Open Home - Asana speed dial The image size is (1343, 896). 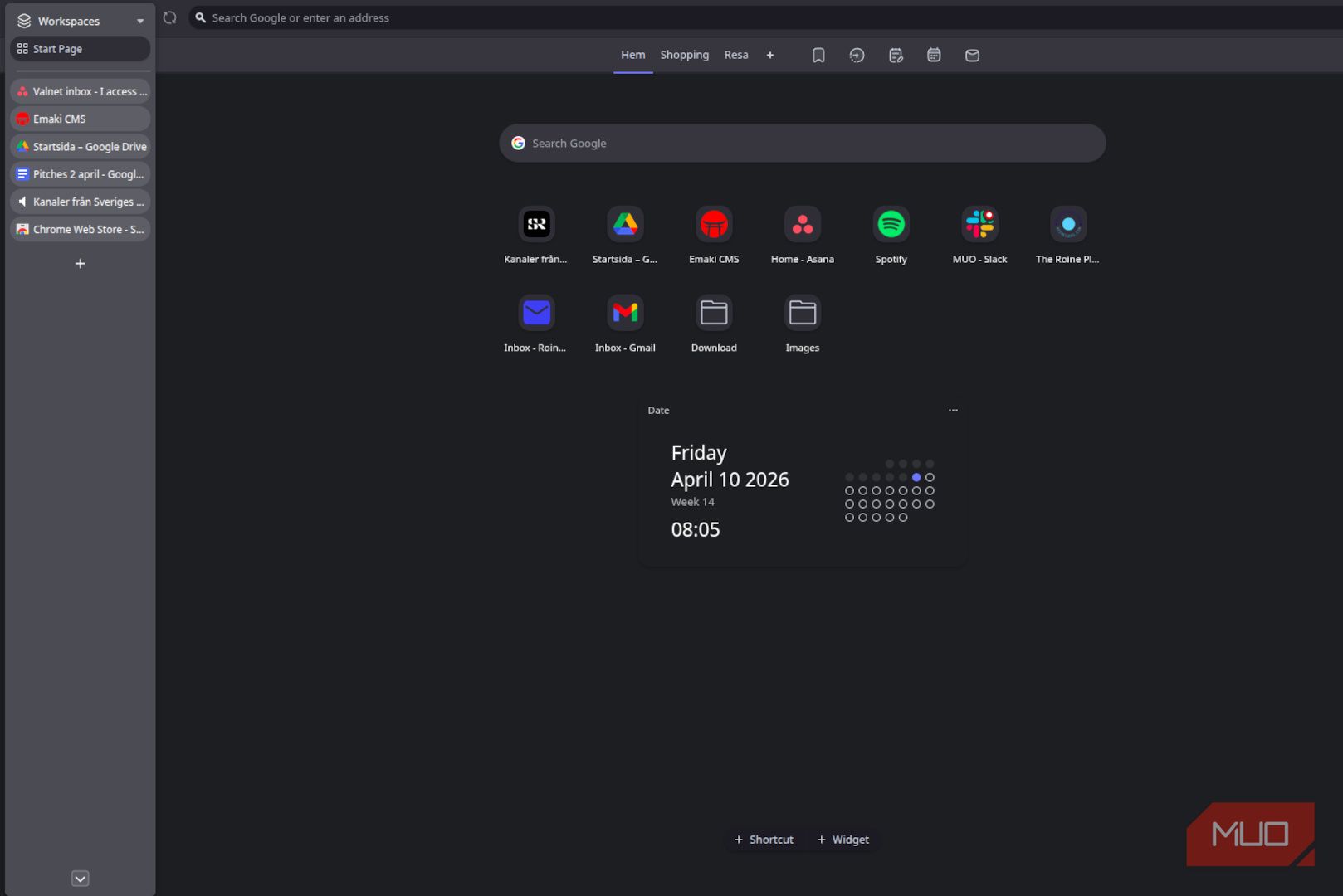coord(803,224)
